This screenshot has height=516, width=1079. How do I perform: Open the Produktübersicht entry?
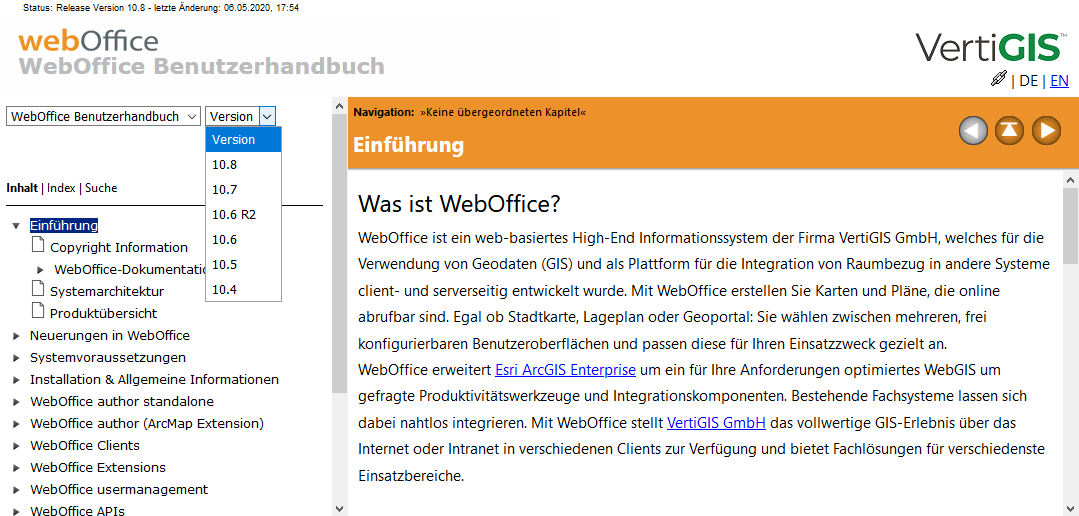click(x=104, y=313)
